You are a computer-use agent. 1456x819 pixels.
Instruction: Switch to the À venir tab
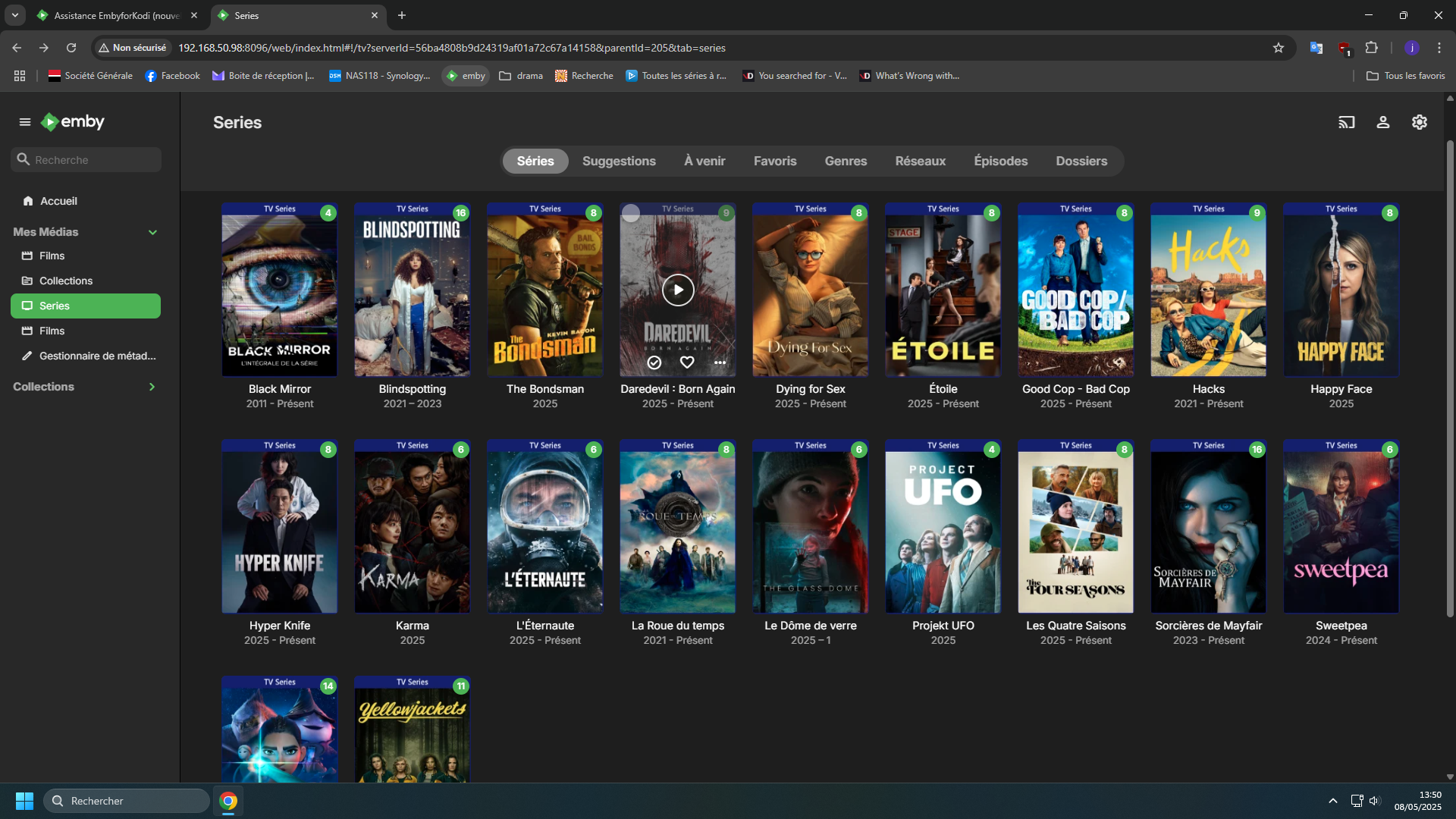(x=704, y=161)
